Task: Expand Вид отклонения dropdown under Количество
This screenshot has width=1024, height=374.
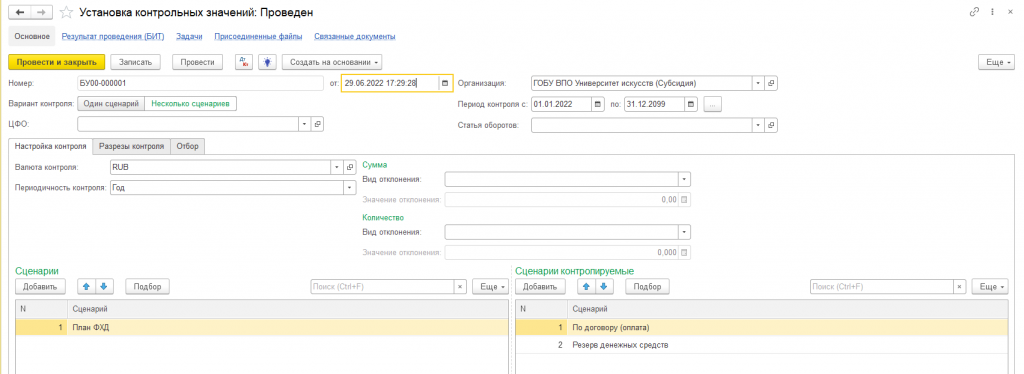Action: (x=684, y=232)
